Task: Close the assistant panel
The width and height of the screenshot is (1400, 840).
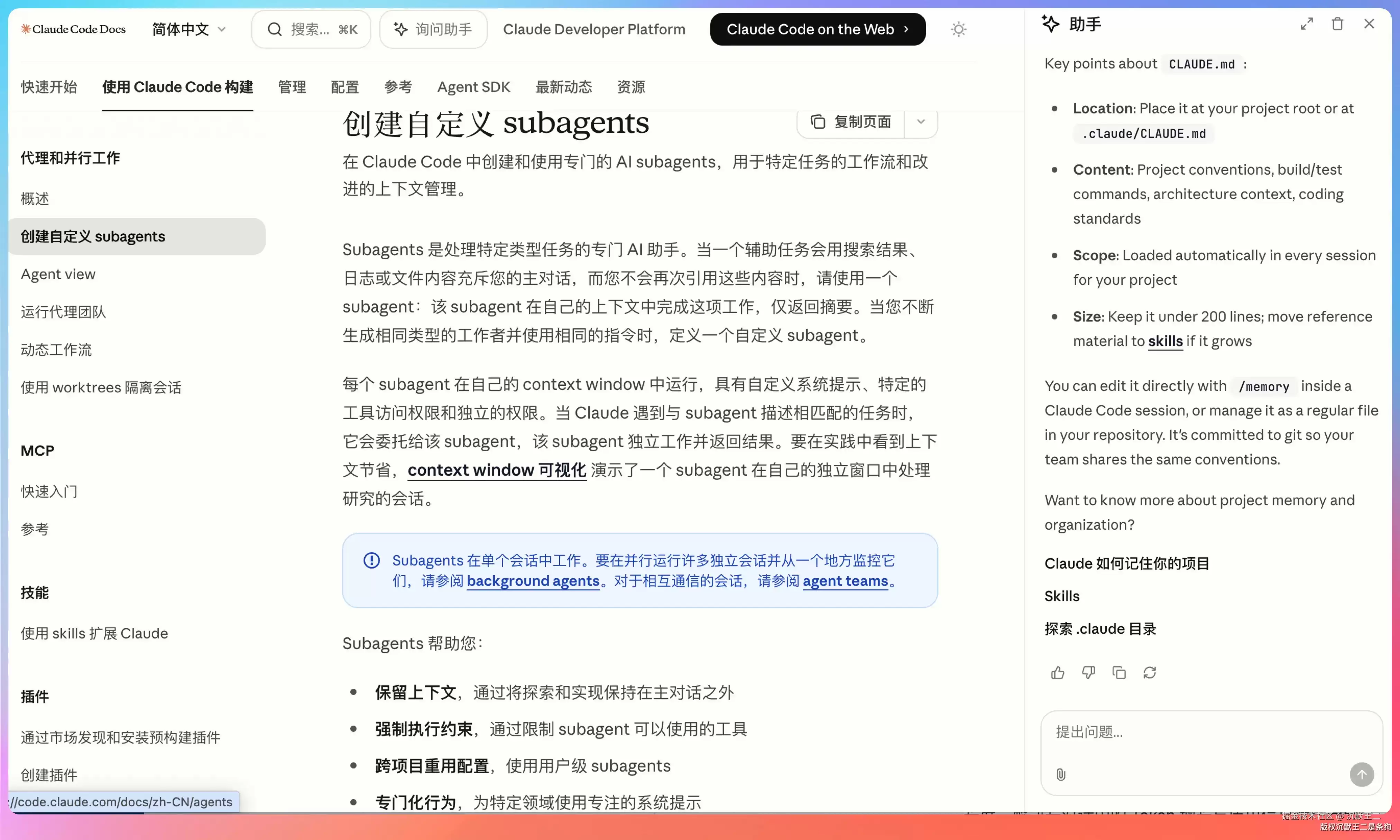Action: [x=1369, y=24]
